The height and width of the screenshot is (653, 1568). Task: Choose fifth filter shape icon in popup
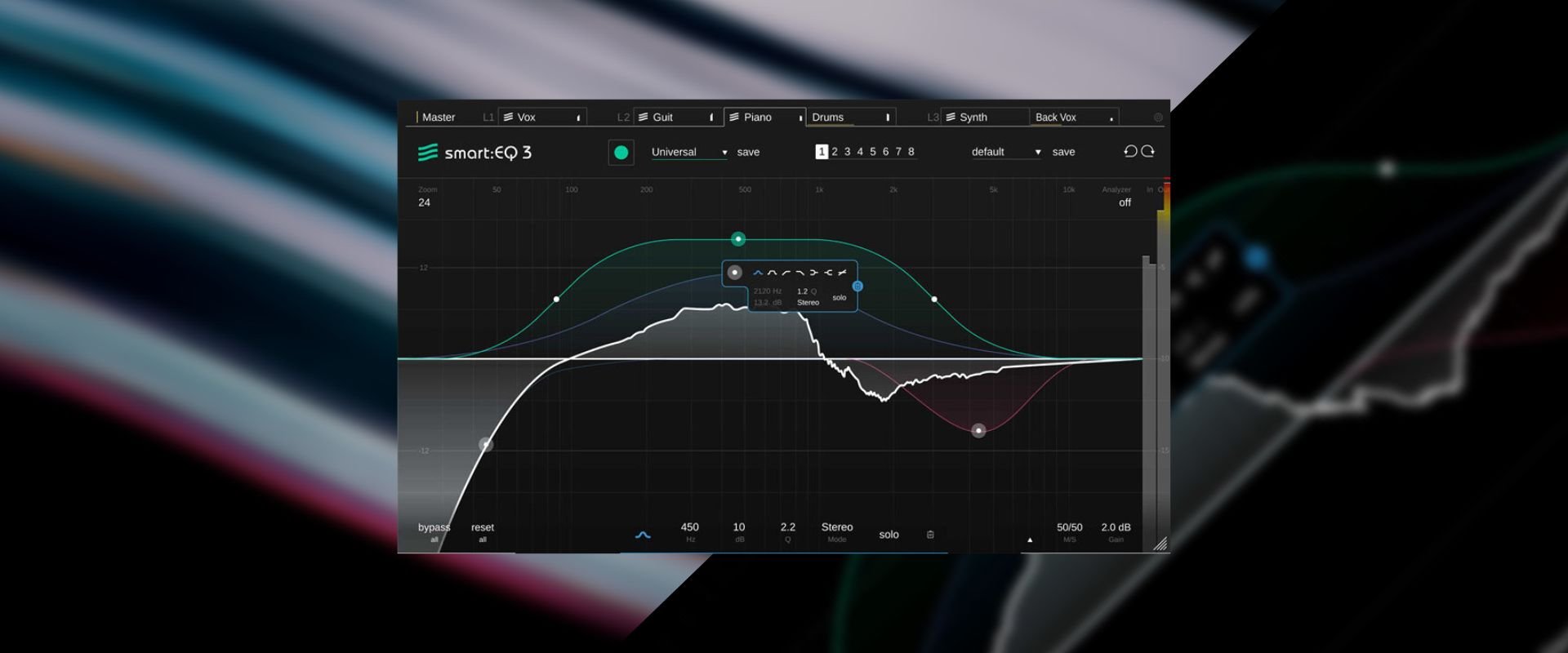(x=813, y=273)
